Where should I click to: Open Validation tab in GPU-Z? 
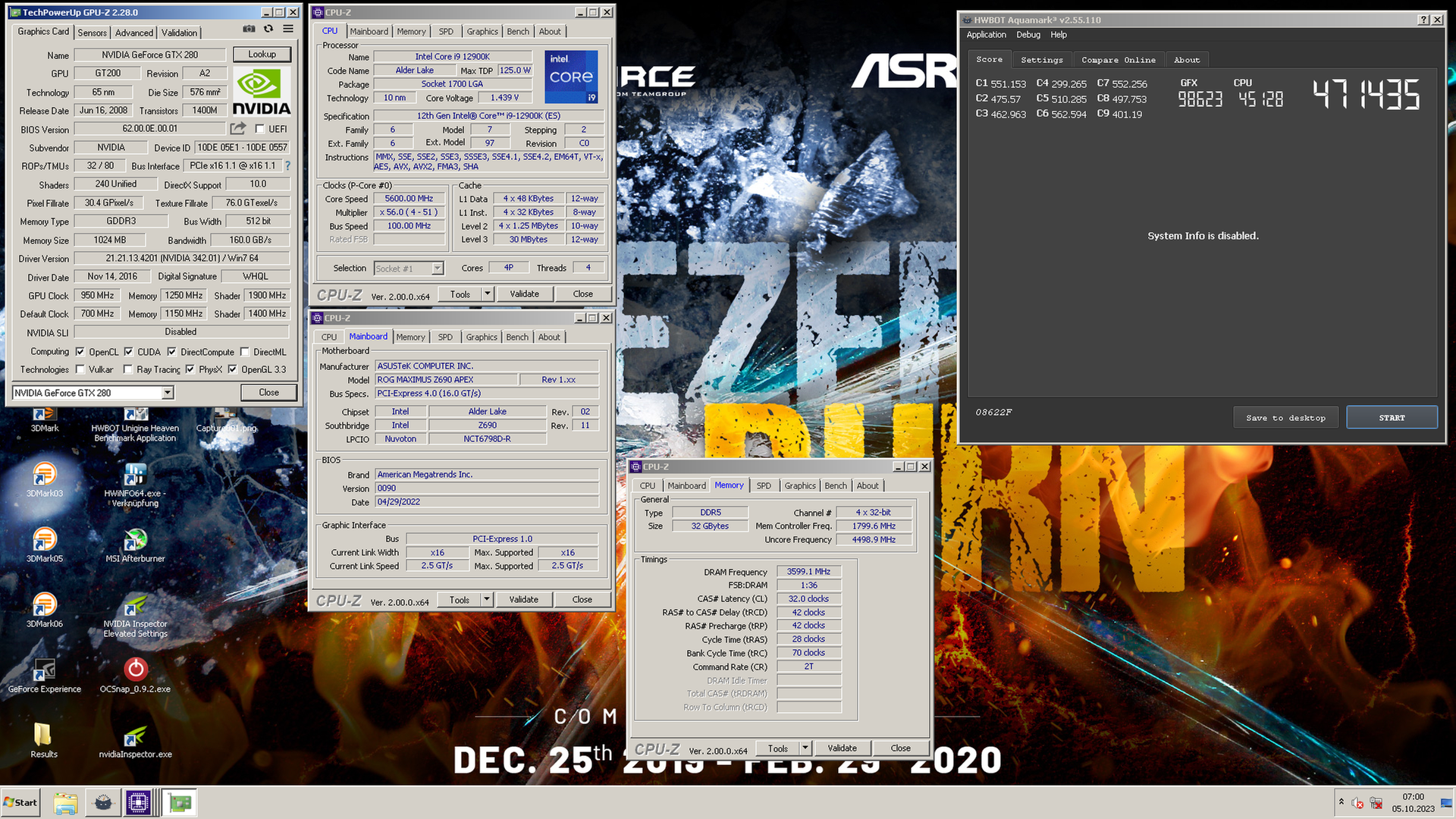click(180, 33)
